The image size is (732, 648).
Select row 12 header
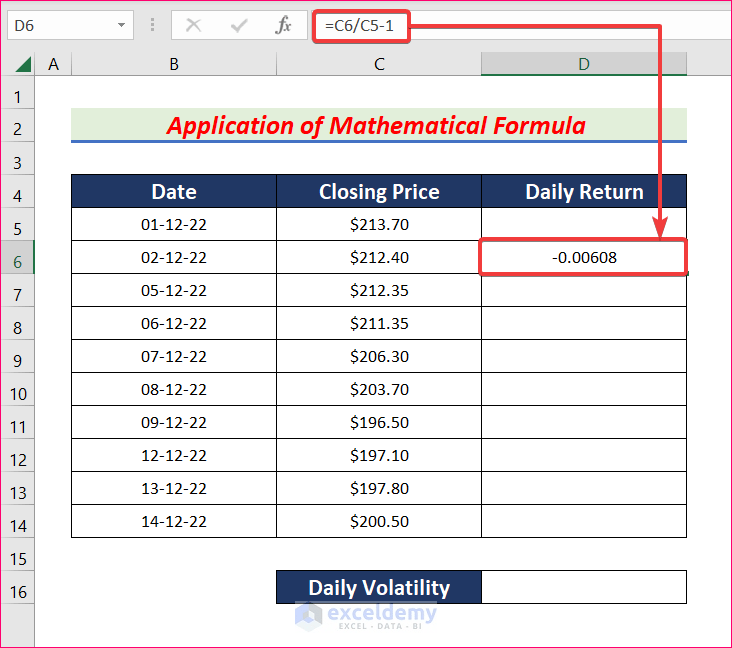point(18,456)
